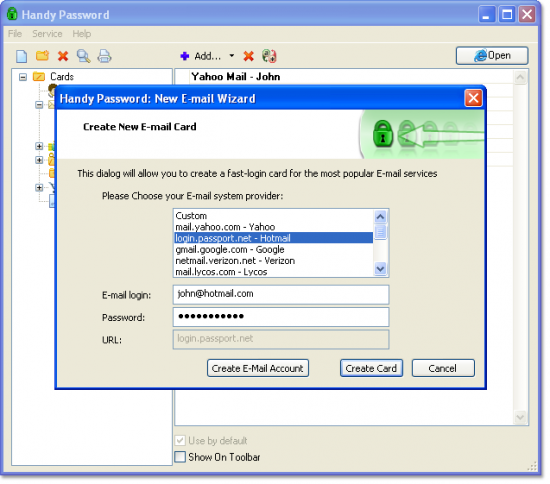Click provider list scroll down arrow
The height and width of the screenshot is (484, 550).
click(381, 269)
